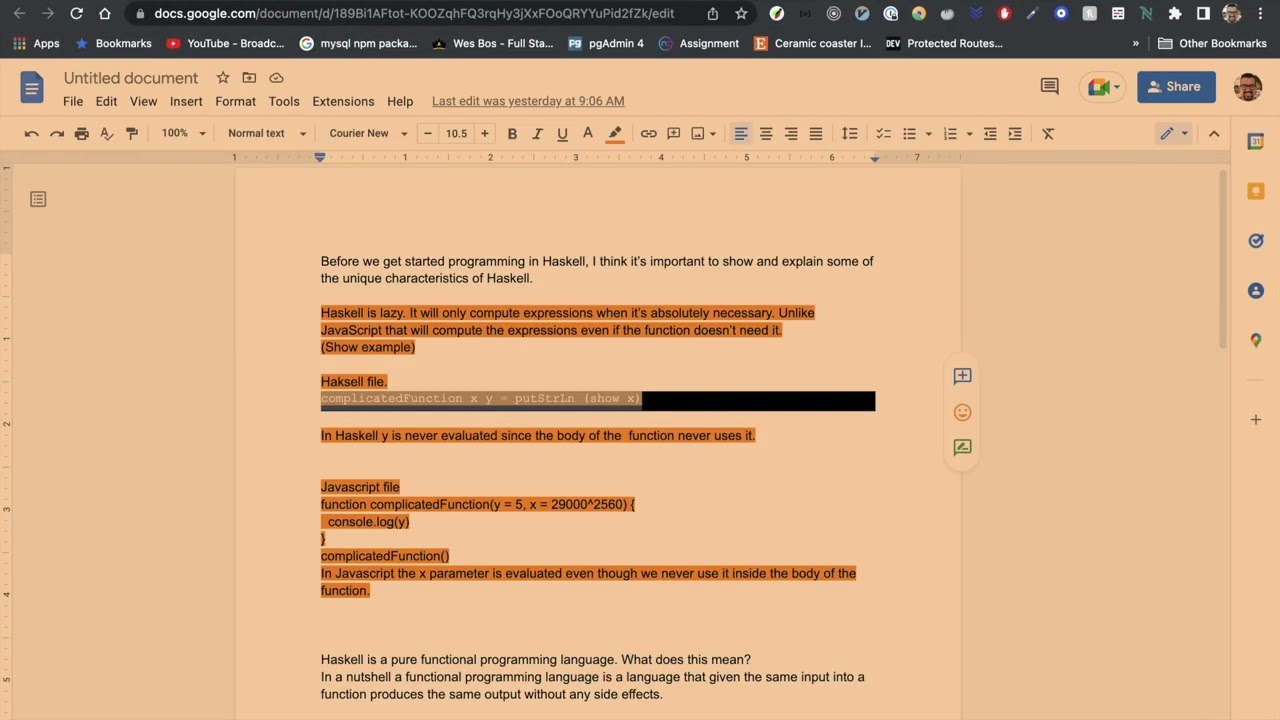Open Google Tasks side panel

pyautogui.click(x=1256, y=240)
